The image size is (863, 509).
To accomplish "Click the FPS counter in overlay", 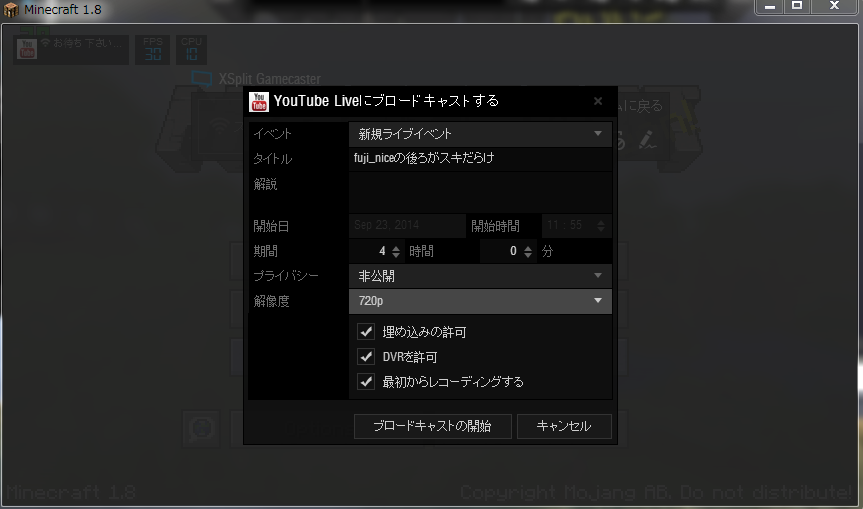I will click(152, 50).
